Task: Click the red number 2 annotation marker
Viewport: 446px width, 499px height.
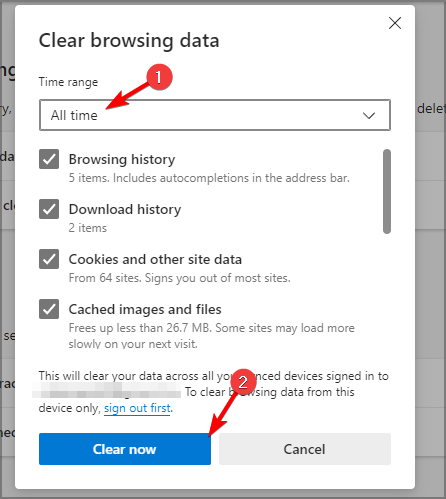Action: coord(243,382)
